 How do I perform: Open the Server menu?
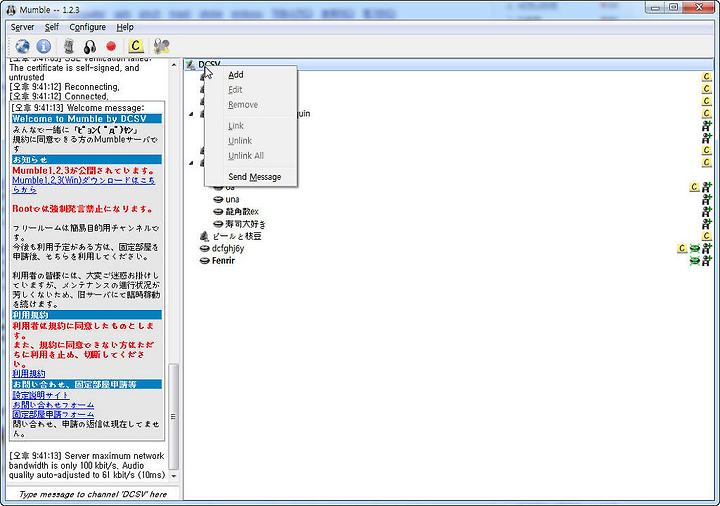coord(22,27)
